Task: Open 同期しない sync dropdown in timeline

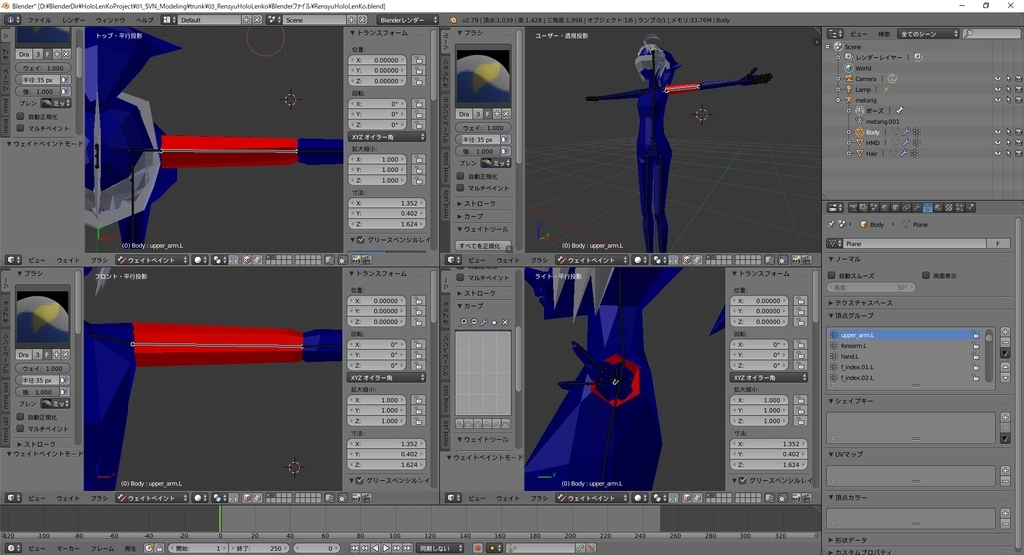Action: [440, 548]
